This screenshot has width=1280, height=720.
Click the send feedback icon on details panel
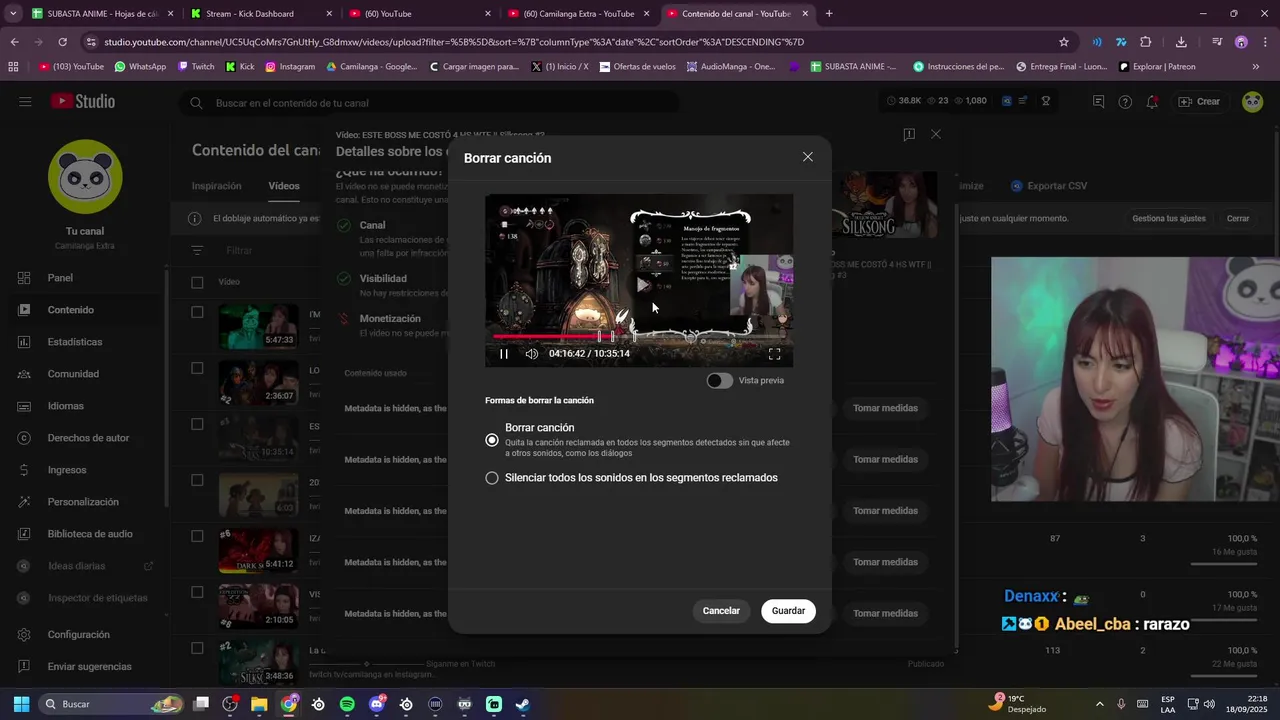(909, 134)
